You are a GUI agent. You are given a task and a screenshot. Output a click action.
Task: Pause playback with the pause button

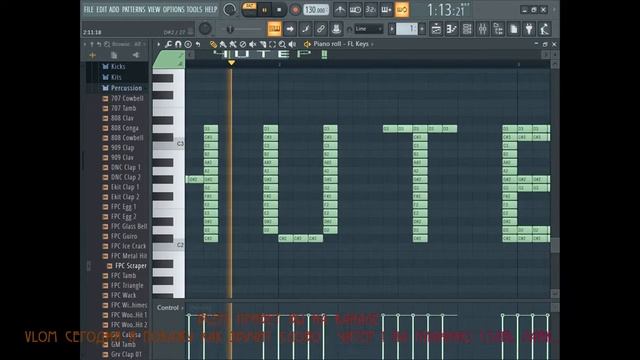click(x=264, y=10)
